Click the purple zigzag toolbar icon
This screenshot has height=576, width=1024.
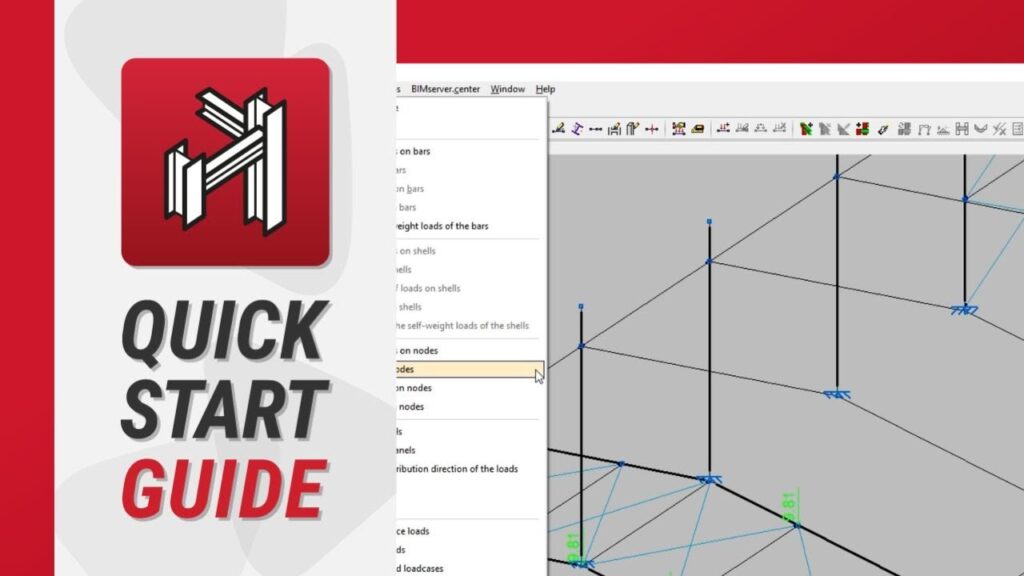point(577,129)
